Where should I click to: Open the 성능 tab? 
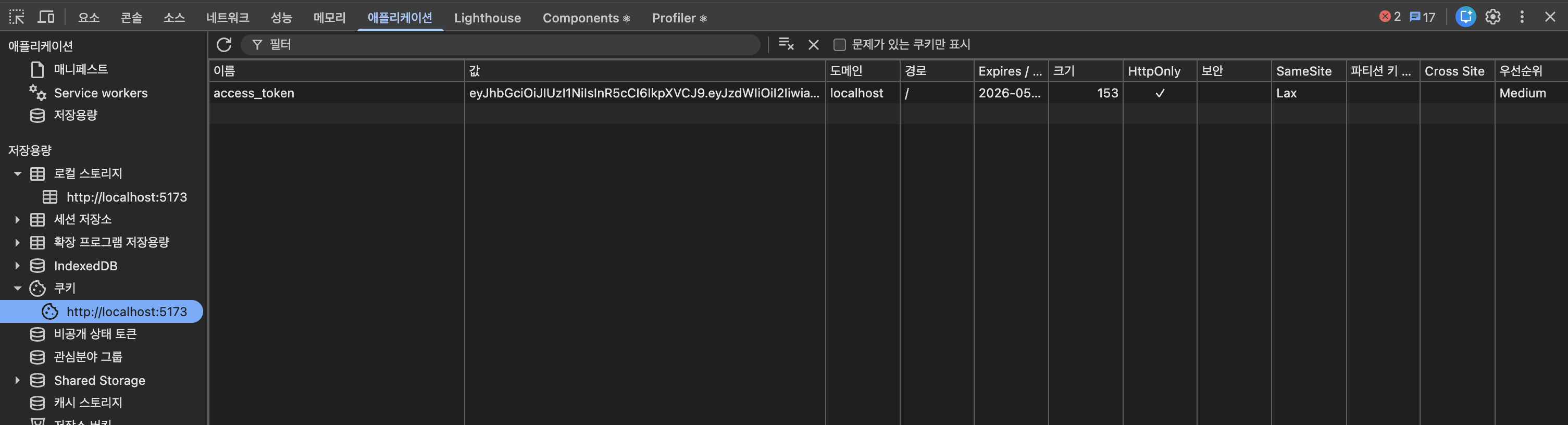[x=281, y=18]
